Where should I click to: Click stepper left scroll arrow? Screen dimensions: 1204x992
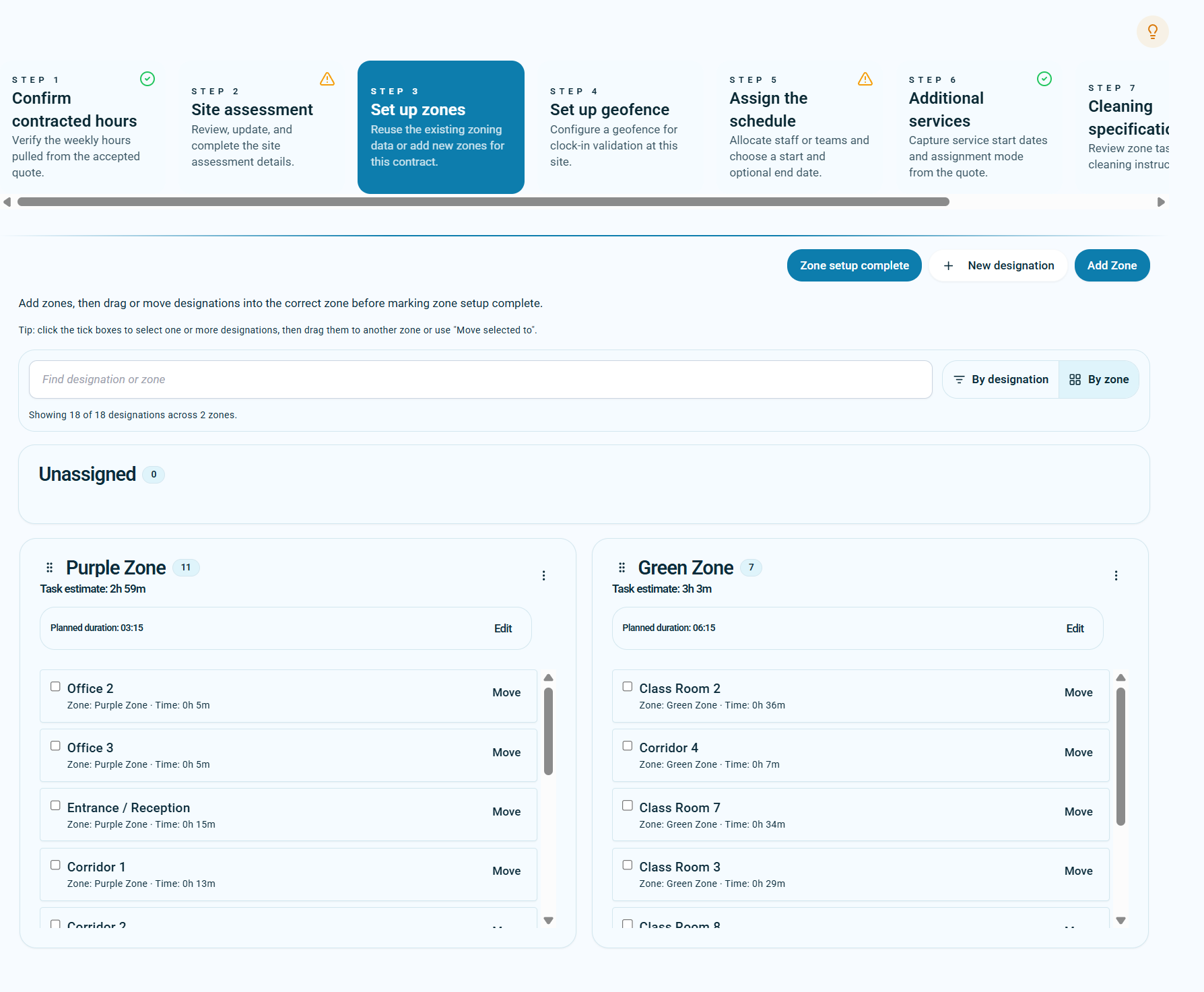pos(7,202)
